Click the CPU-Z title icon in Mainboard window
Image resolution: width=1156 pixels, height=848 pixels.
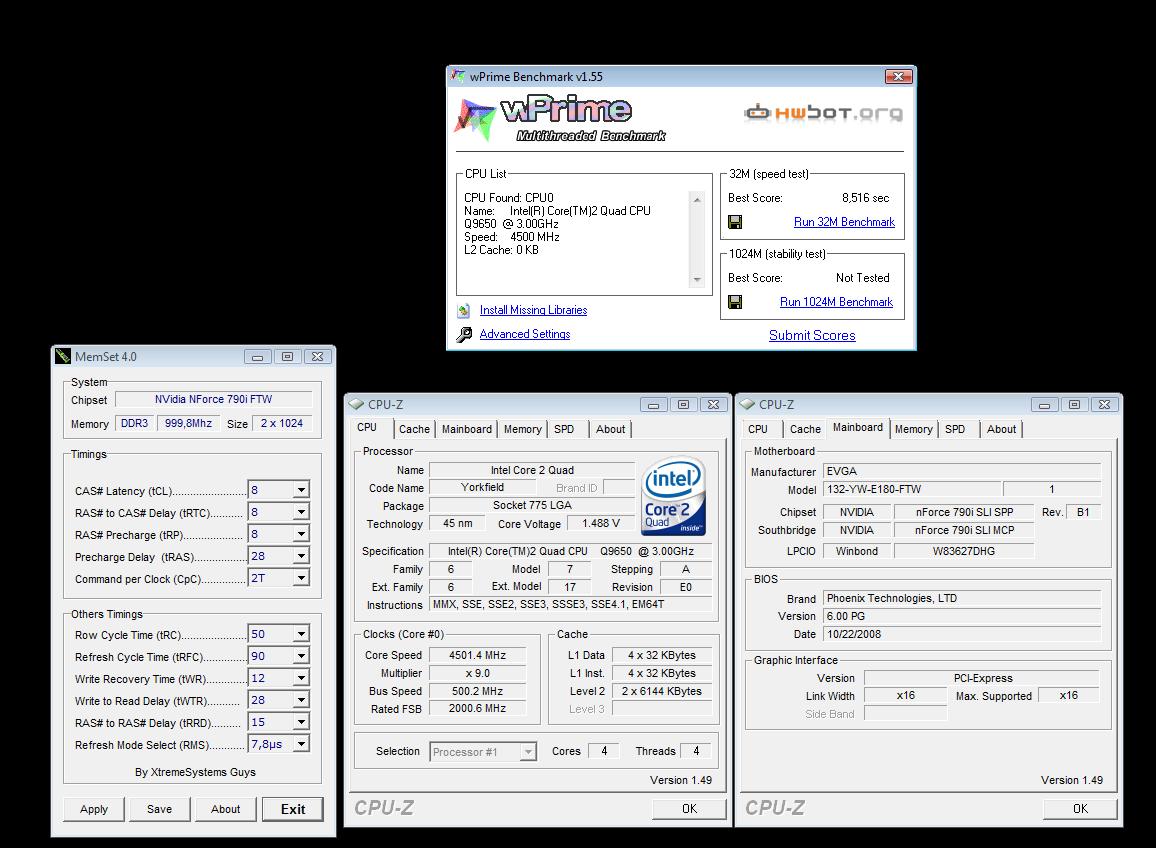pyautogui.click(x=748, y=404)
